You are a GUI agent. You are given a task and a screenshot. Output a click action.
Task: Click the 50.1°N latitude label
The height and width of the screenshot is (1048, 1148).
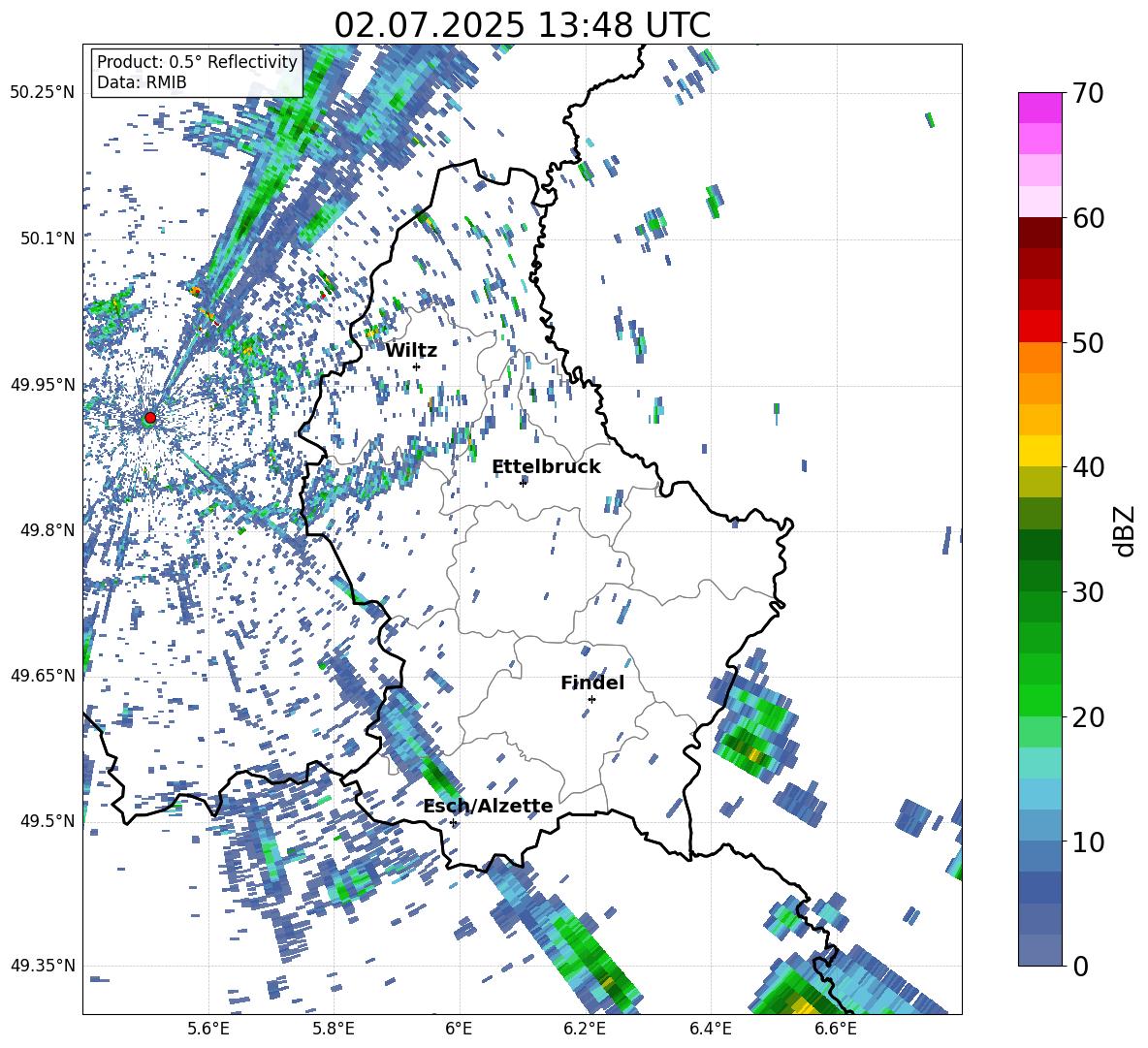[47, 238]
